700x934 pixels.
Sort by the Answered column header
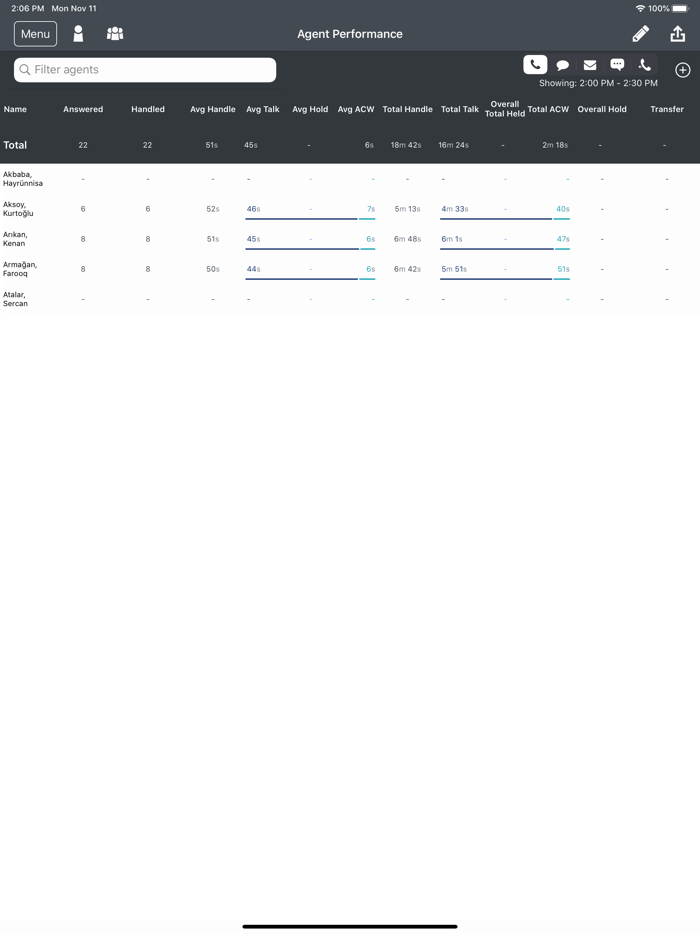coord(83,109)
